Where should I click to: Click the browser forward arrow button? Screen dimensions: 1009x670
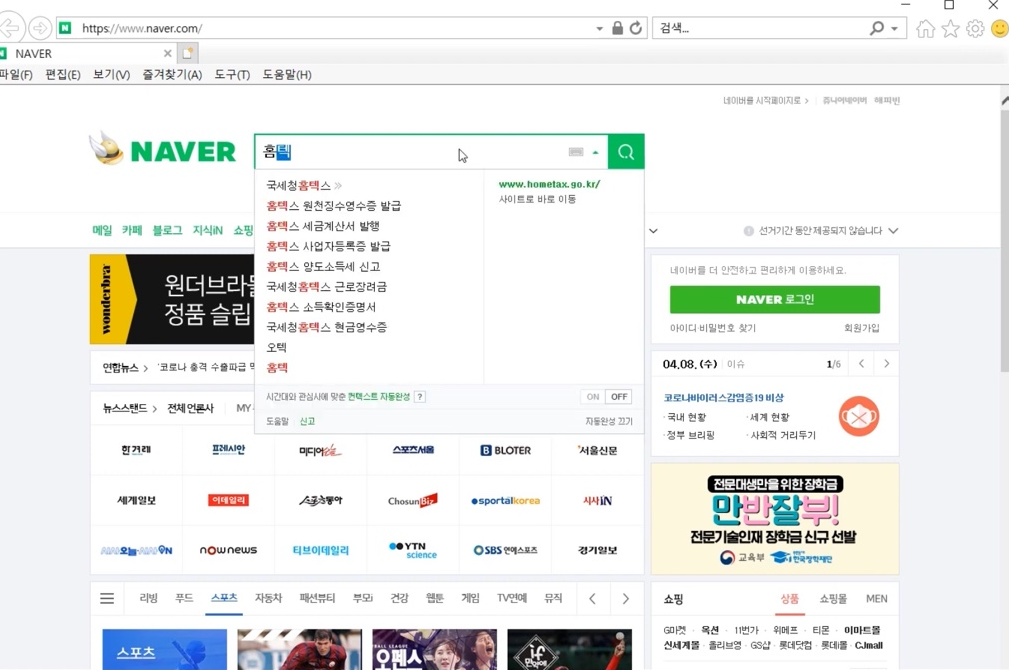(x=40, y=28)
